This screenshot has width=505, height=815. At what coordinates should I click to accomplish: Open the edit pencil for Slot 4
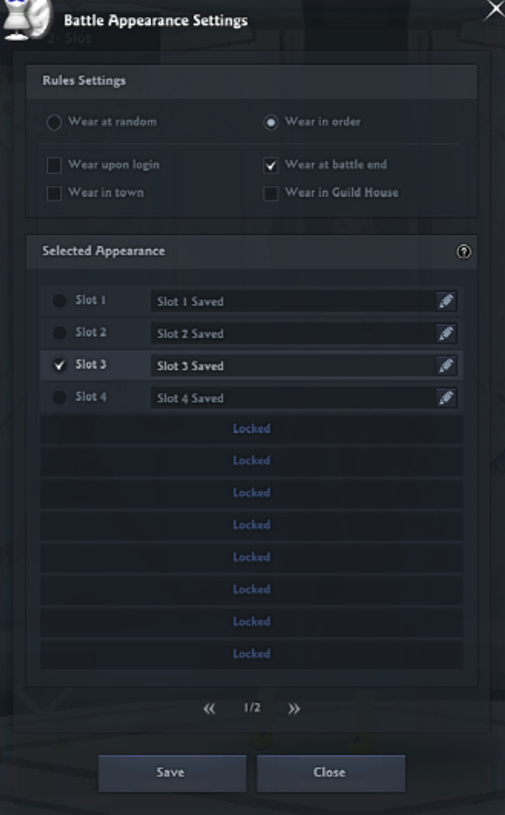[446, 398]
